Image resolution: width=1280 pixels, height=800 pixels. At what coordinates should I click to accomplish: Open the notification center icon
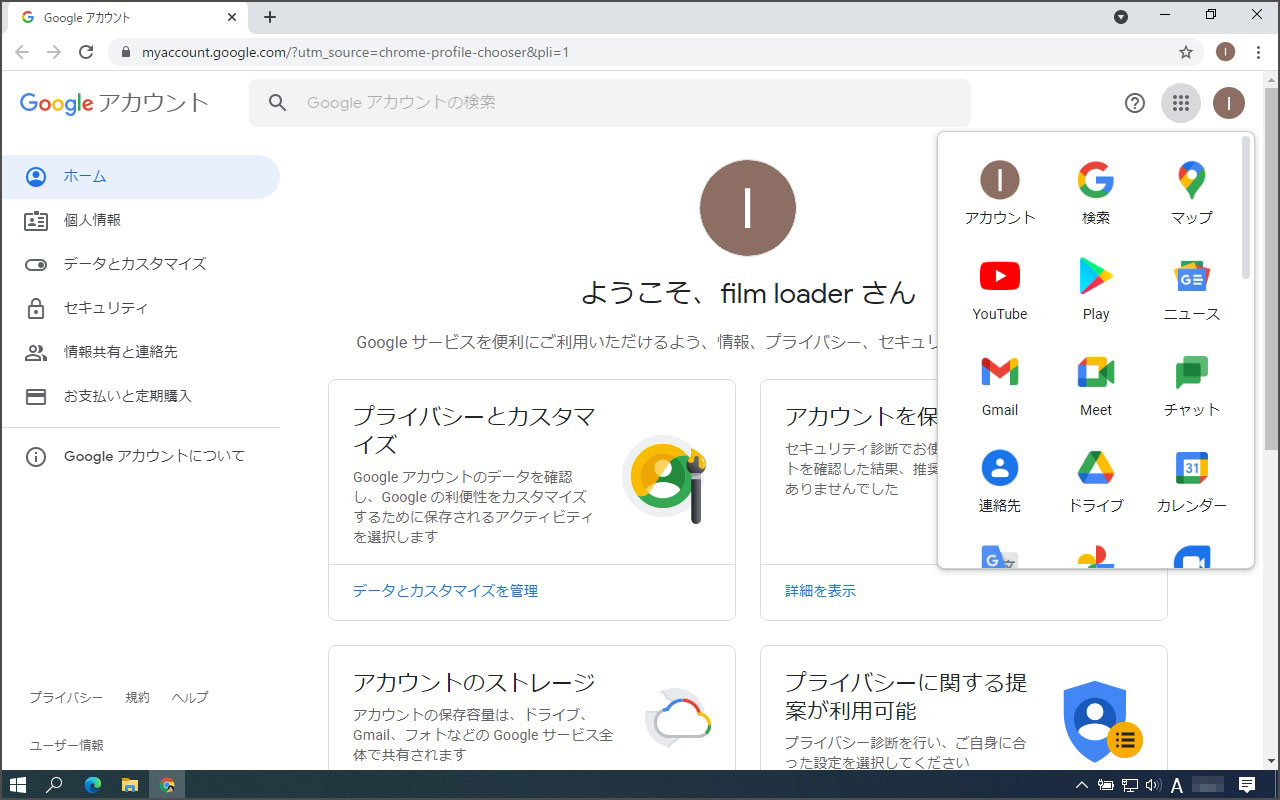point(1247,785)
